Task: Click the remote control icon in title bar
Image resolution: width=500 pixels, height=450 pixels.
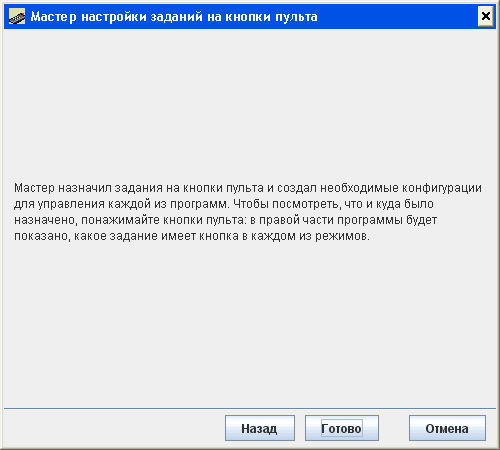Action: coord(17,16)
